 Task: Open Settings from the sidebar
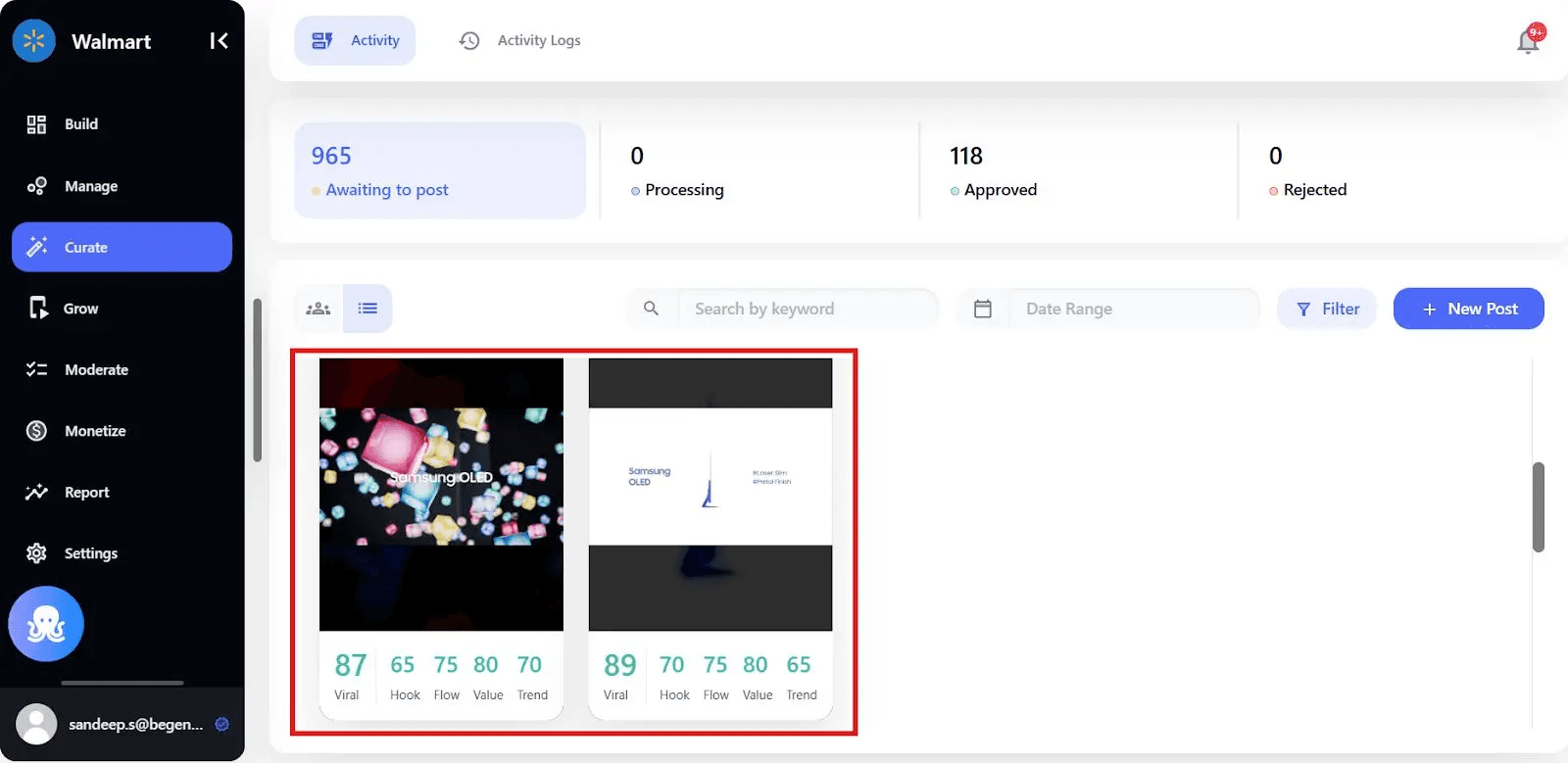pyautogui.click(x=122, y=553)
